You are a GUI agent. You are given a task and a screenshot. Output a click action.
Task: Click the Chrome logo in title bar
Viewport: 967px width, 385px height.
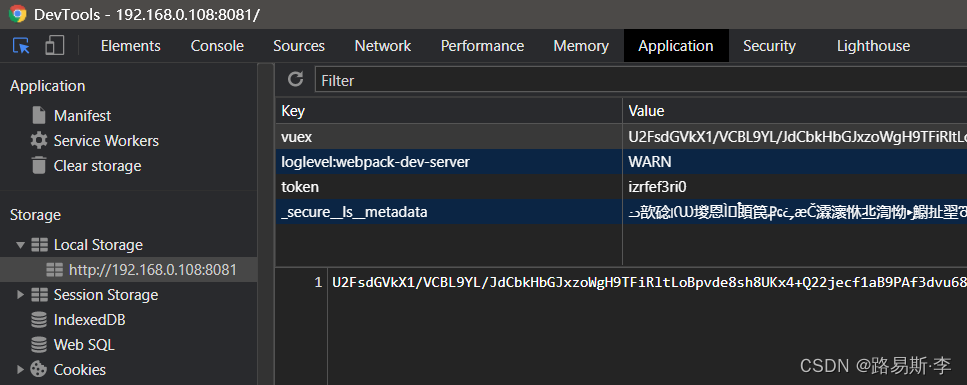pos(17,14)
